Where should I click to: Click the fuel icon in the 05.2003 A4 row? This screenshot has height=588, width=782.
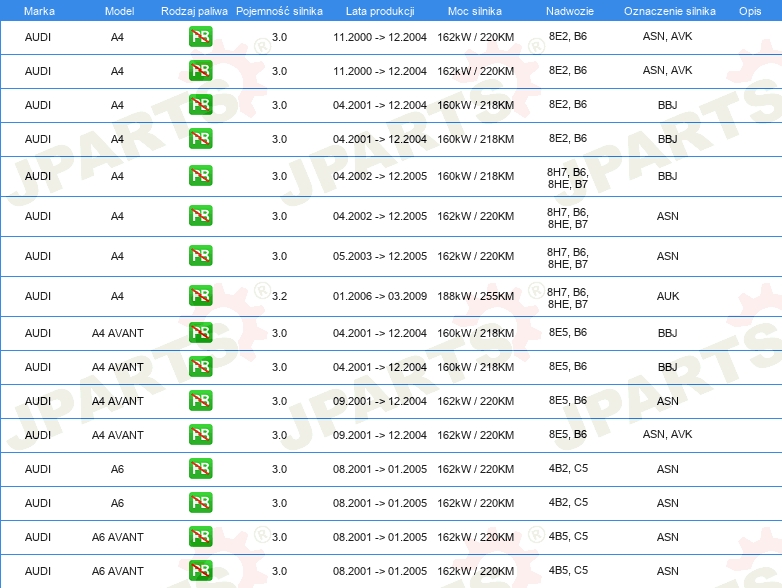200,255
